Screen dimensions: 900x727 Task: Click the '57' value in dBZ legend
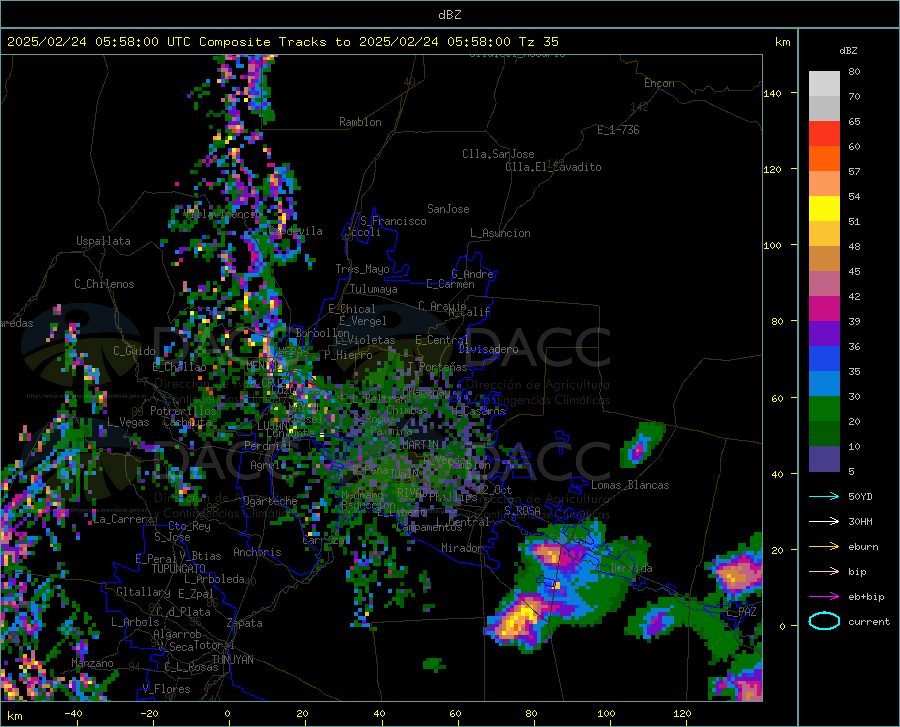(x=854, y=172)
